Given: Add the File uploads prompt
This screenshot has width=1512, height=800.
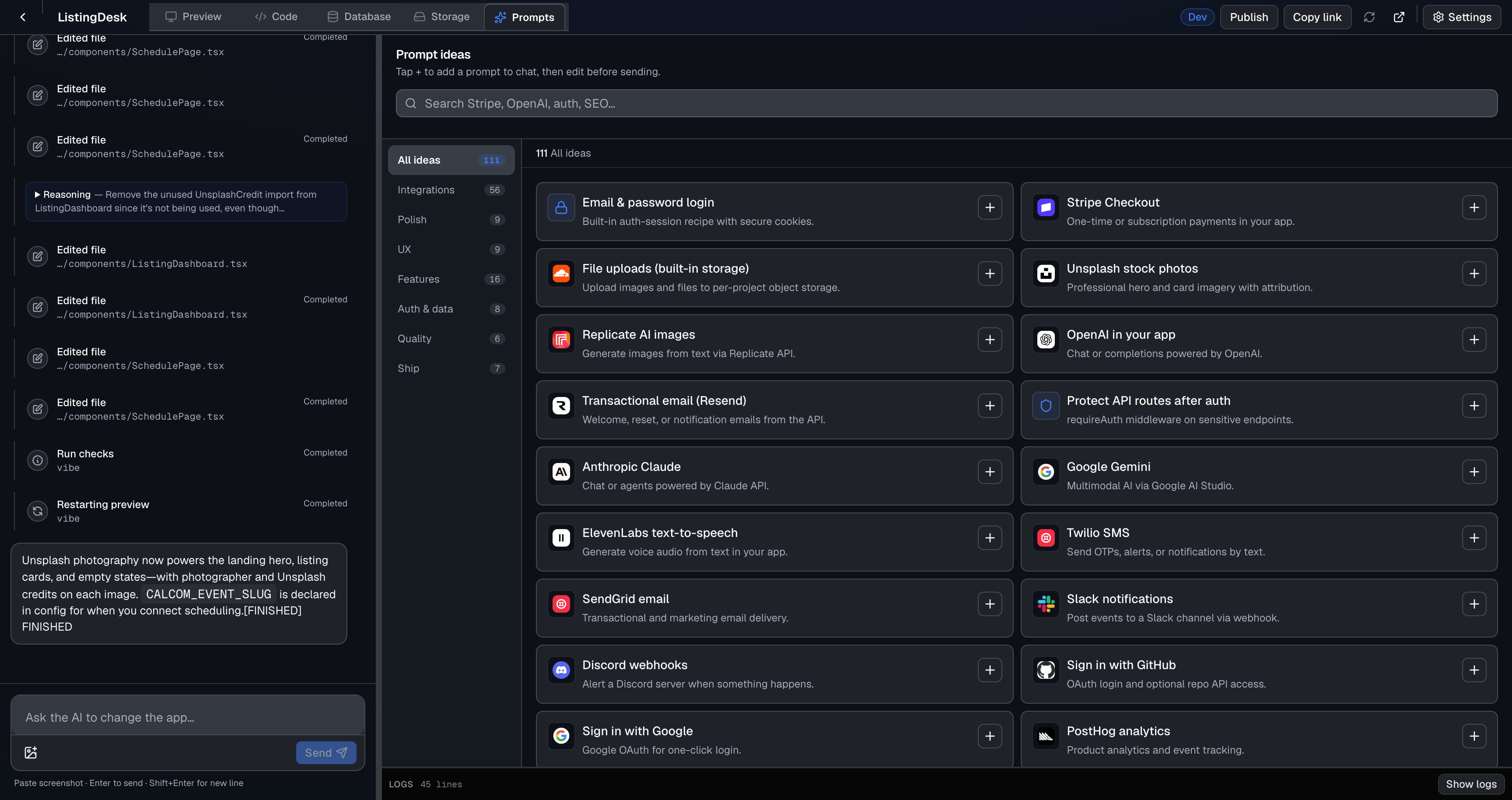Looking at the screenshot, I should click(x=990, y=274).
